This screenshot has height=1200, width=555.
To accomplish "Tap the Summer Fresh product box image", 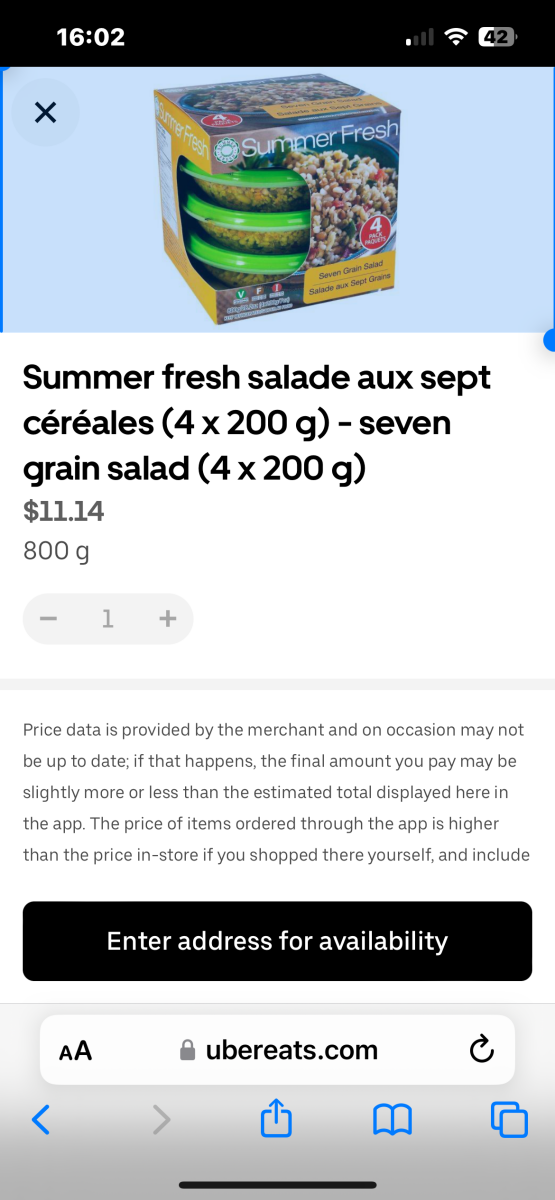I will click(276, 204).
